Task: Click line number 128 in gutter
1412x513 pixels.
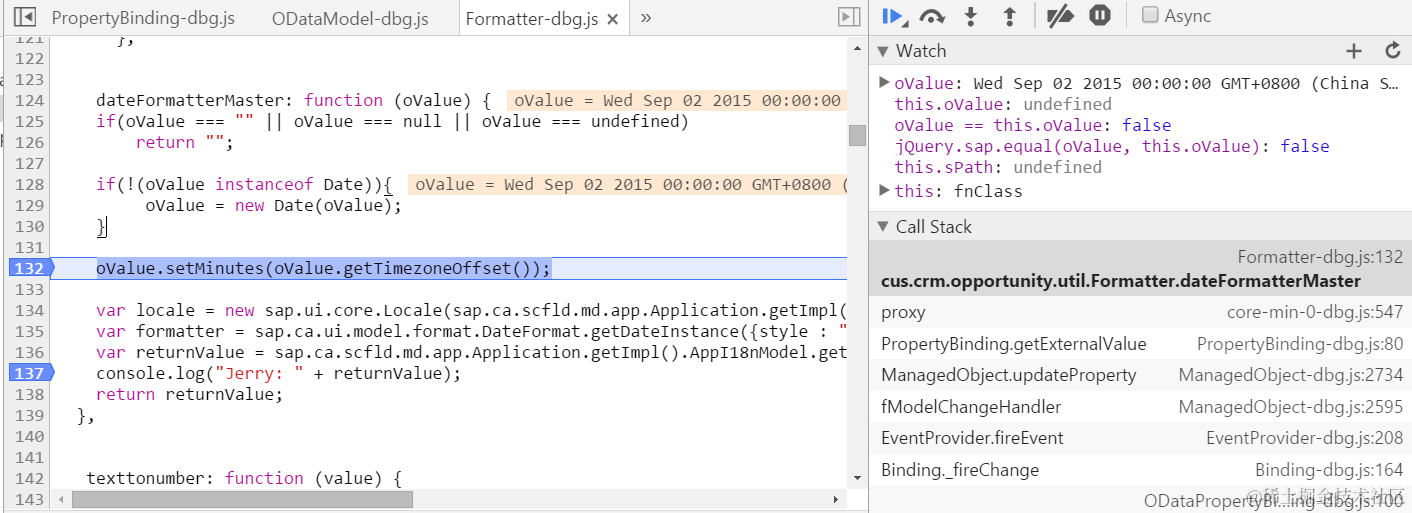Action: tap(30, 184)
